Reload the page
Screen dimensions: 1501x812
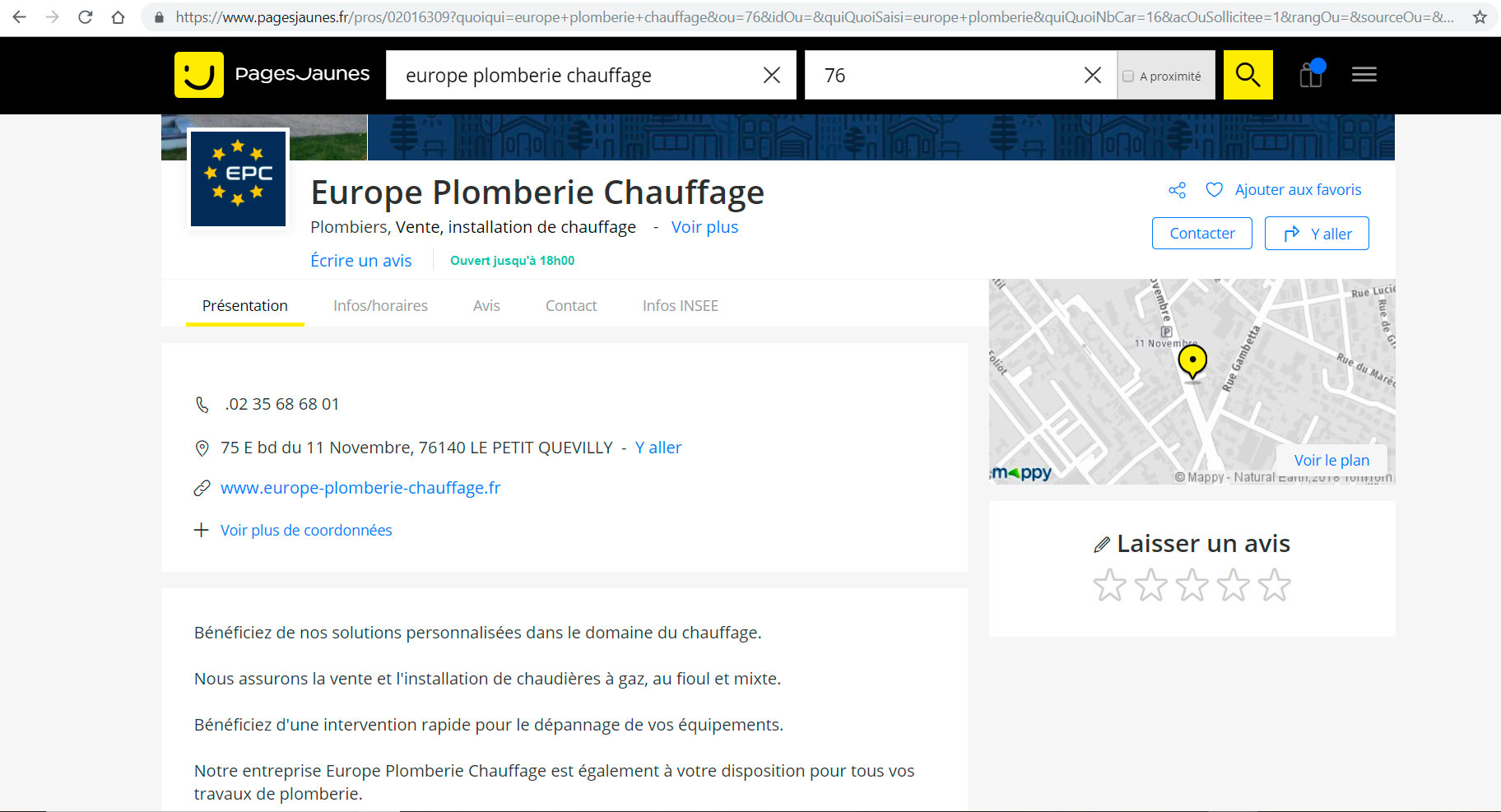85,16
